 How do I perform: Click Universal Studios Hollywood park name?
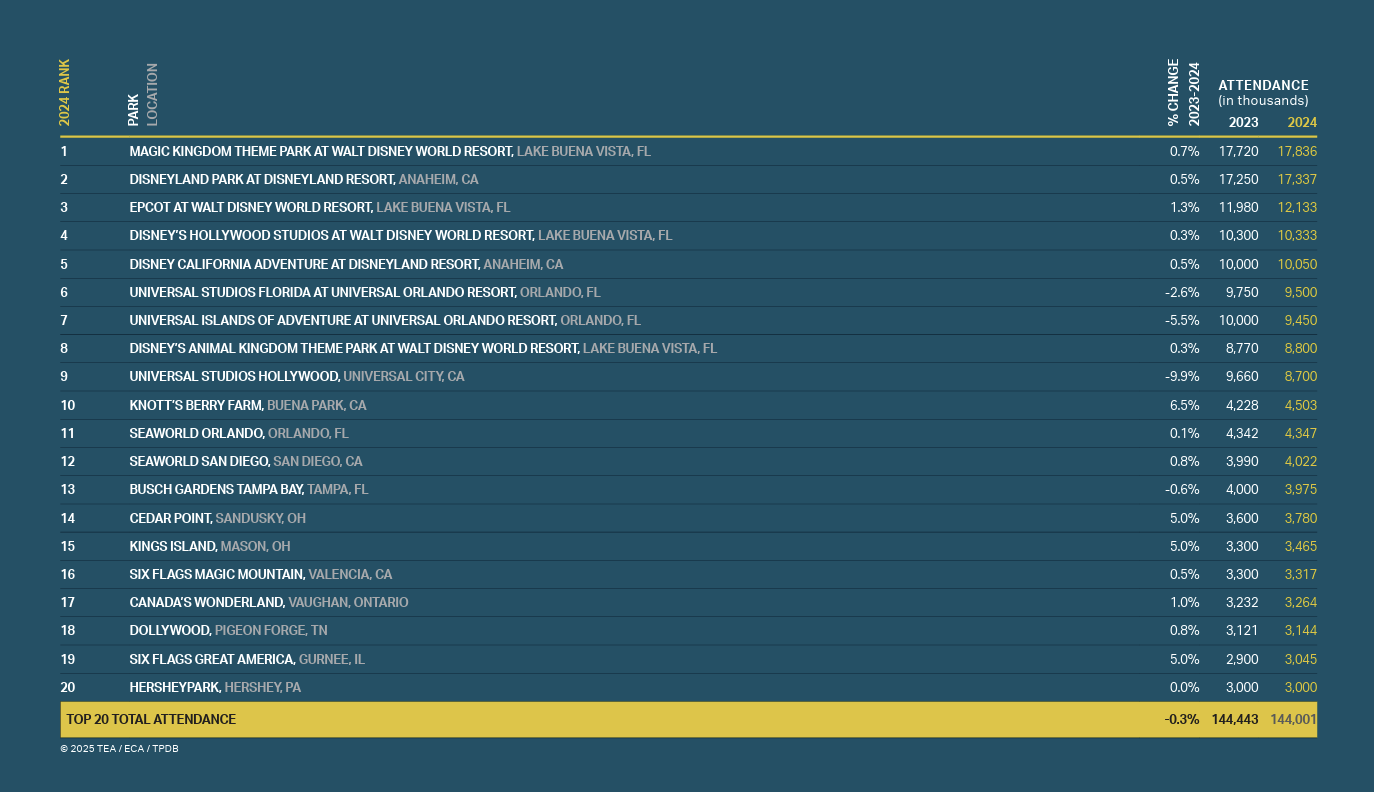pos(235,377)
